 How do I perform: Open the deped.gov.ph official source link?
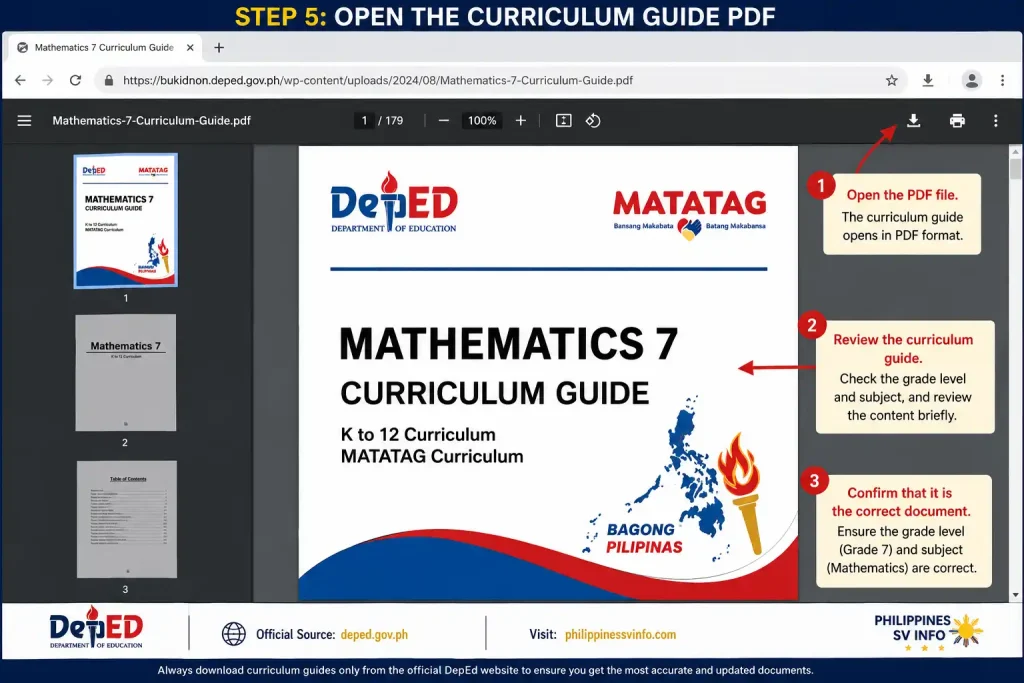click(x=374, y=634)
